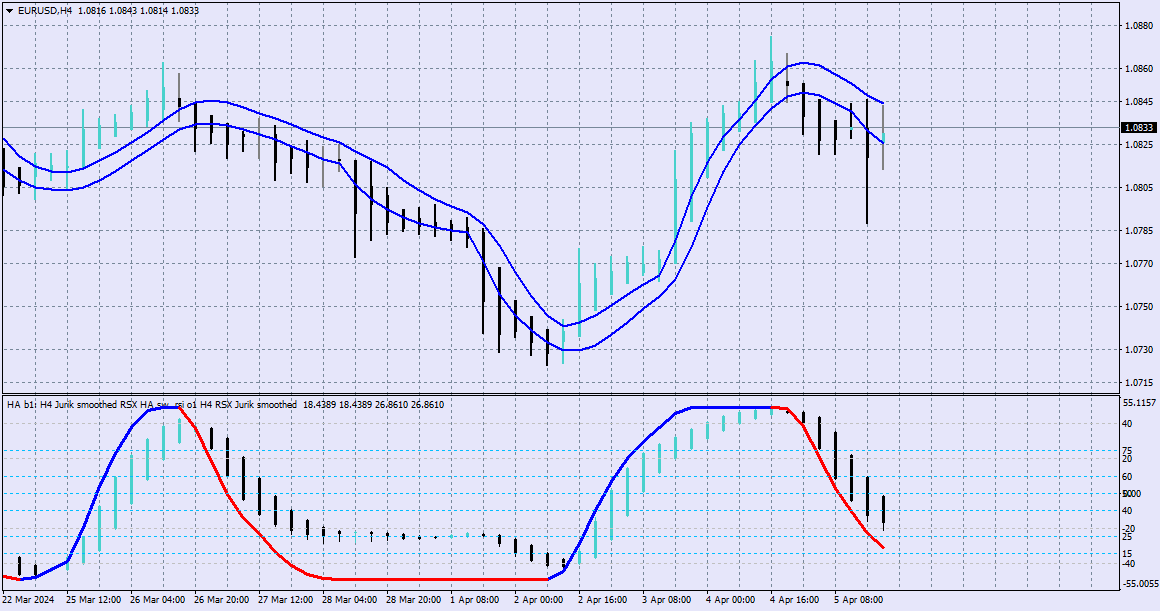Click the -55.0055 indicator scale minimum

click(1140, 584)
